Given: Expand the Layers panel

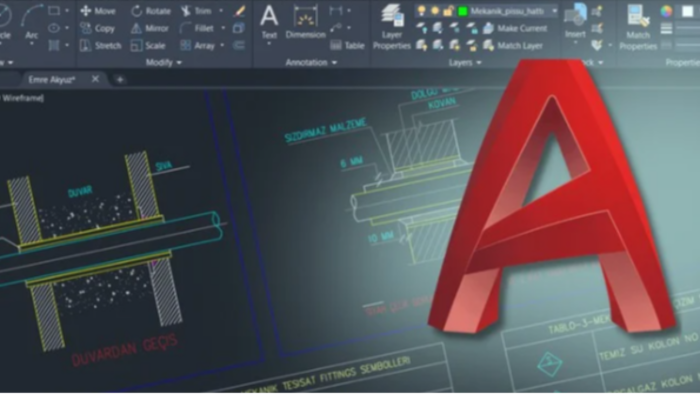Looking at the screenshot, I should click(x=465, y=62).
